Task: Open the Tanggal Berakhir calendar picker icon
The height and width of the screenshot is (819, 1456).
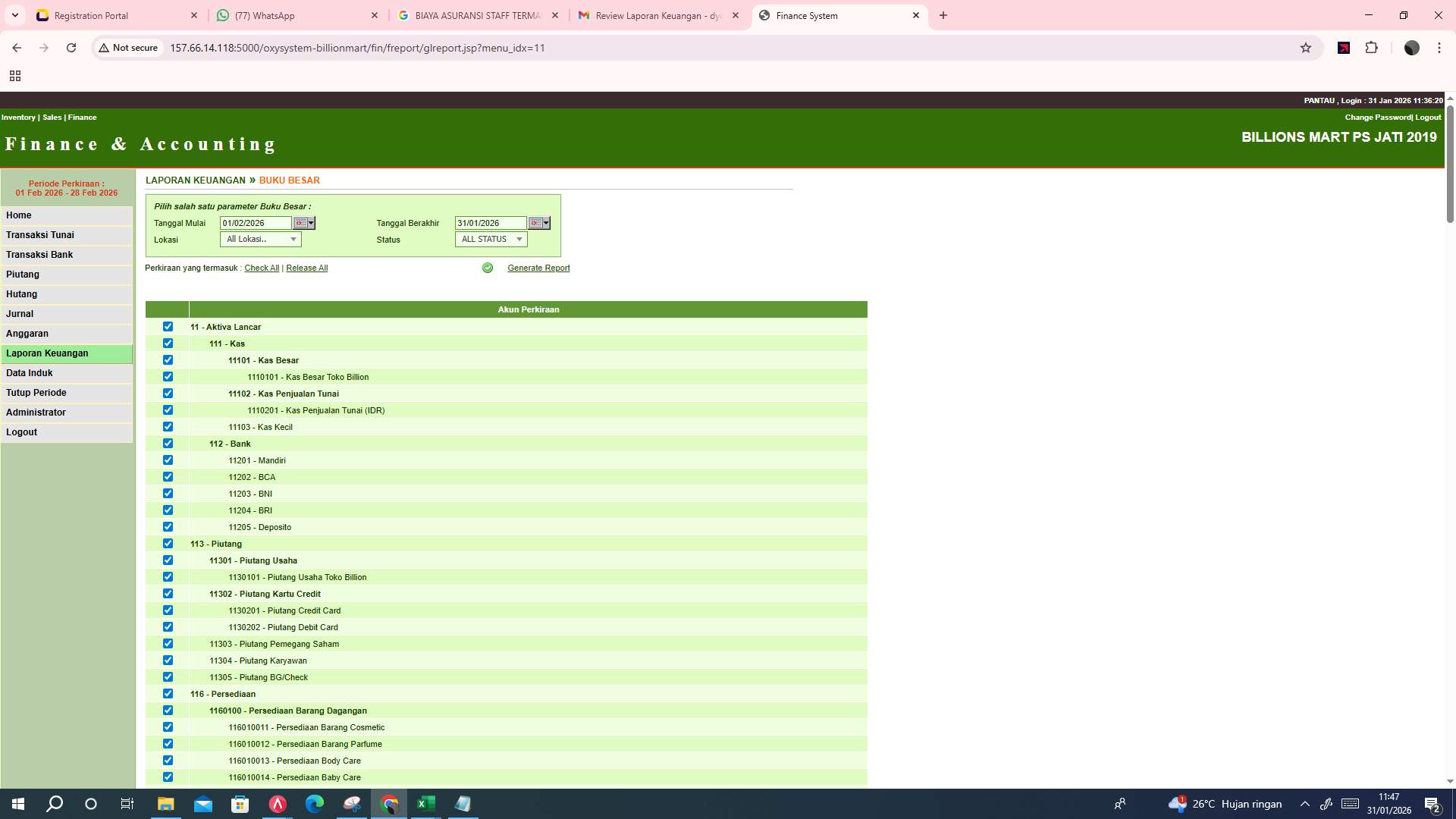Action: pyautogui.click(x=535, y=223)
